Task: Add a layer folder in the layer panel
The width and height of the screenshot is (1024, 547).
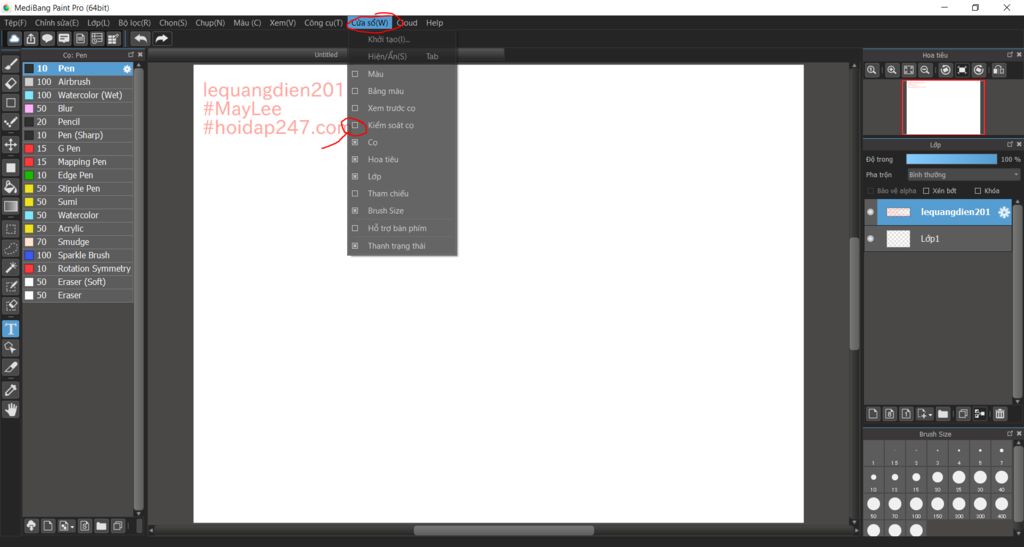Action: tap(943, 414)
